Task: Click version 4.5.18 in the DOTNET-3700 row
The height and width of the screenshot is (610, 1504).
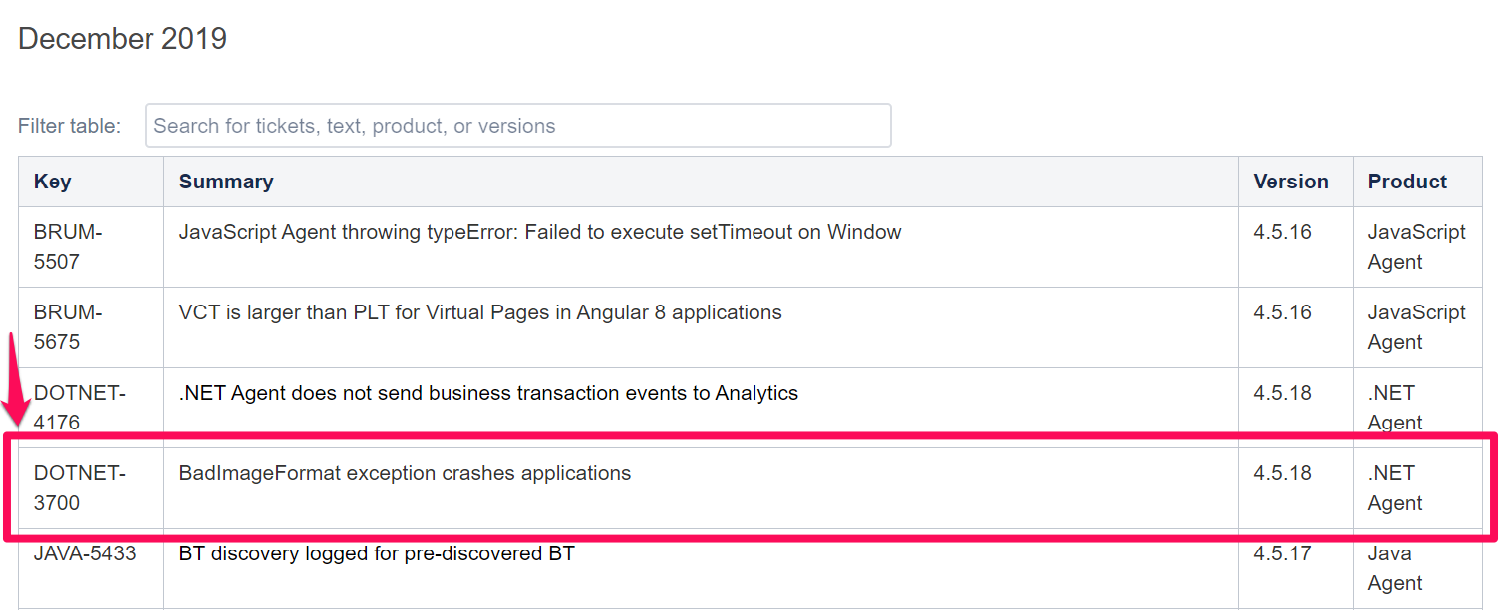Action: click(x=1282, y=473)
